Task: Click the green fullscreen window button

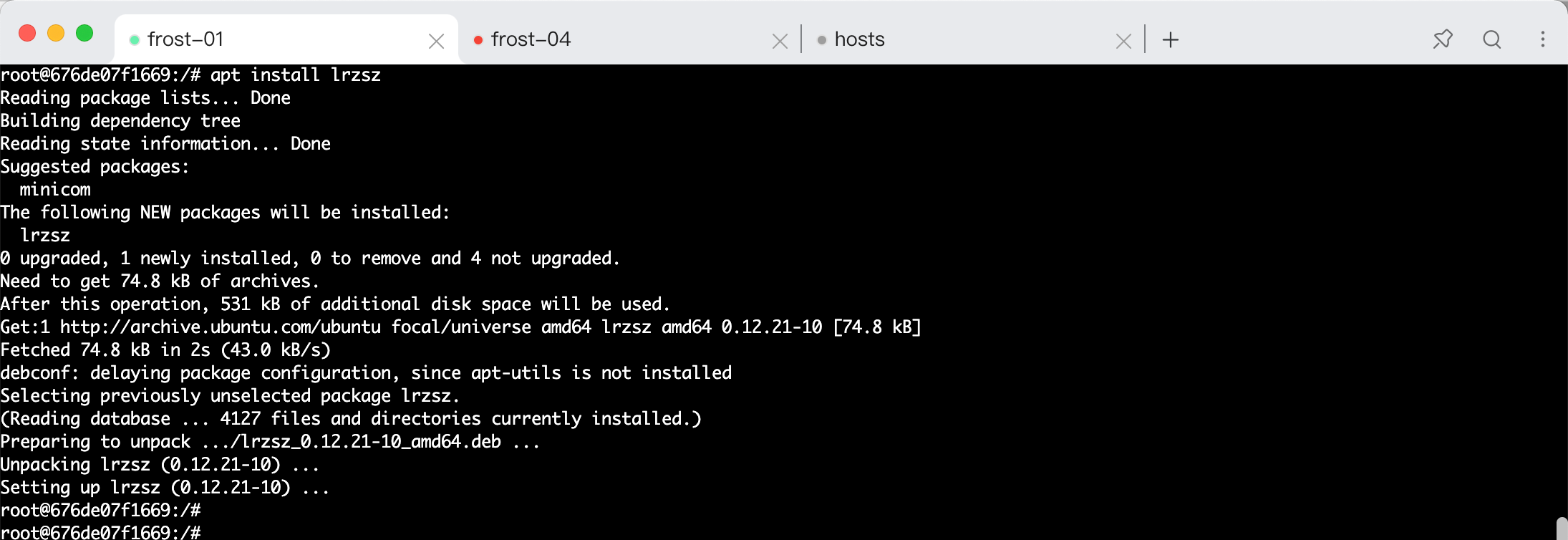Action: pyautogui.click(x=84, y=33)
